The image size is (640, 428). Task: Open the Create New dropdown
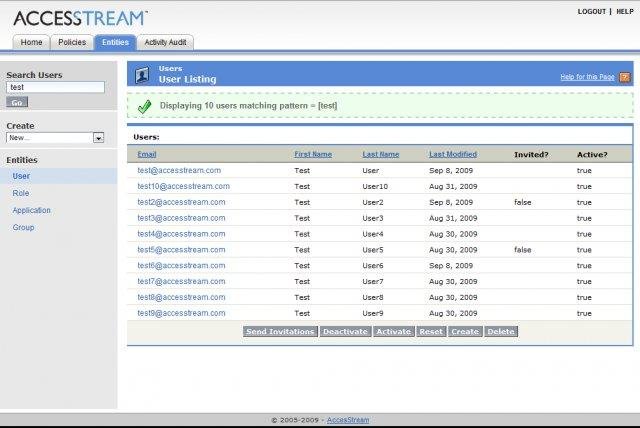pyautogui.click(x=55, y=138)
